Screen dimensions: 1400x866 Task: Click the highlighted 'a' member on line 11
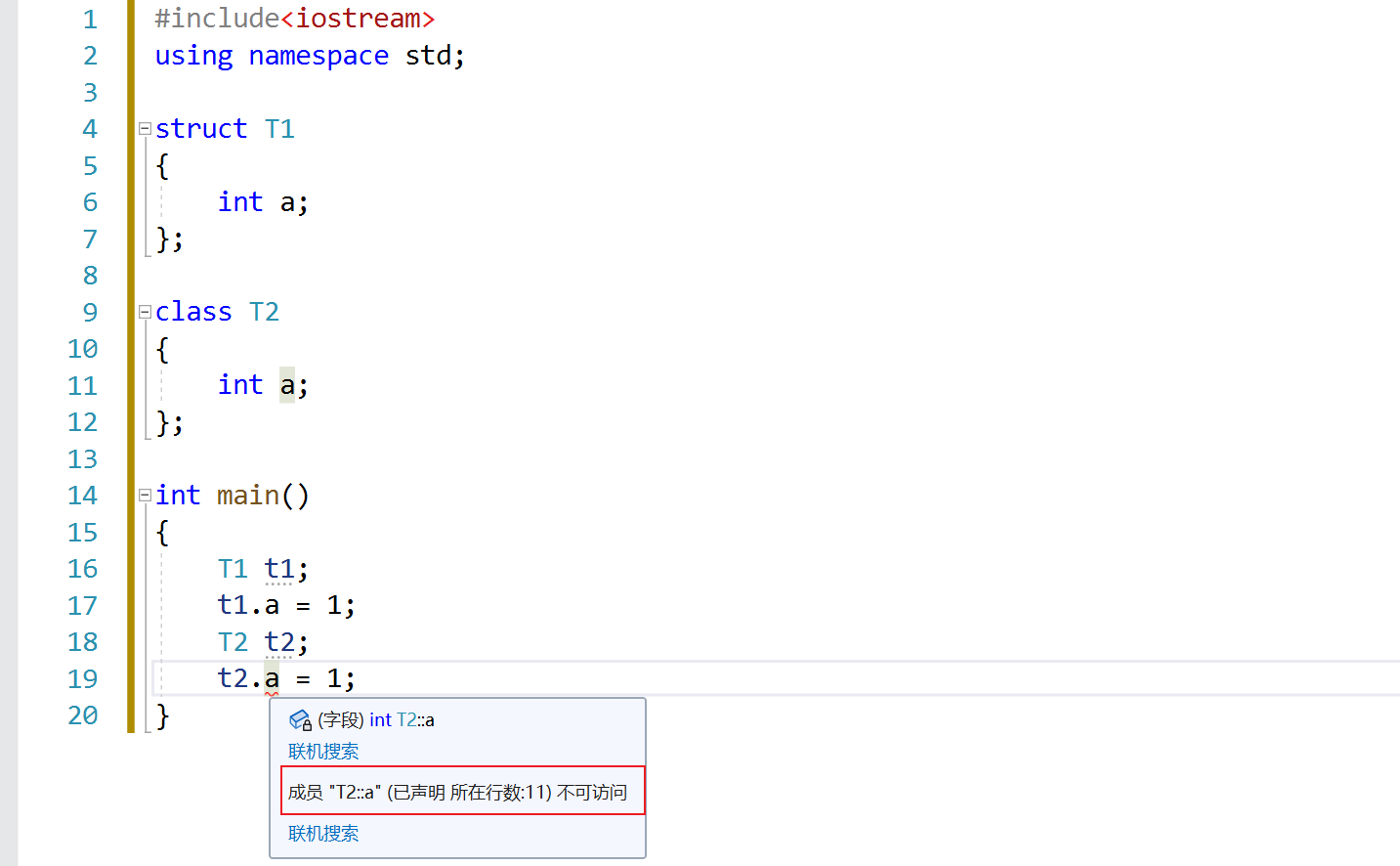point(287,385)
